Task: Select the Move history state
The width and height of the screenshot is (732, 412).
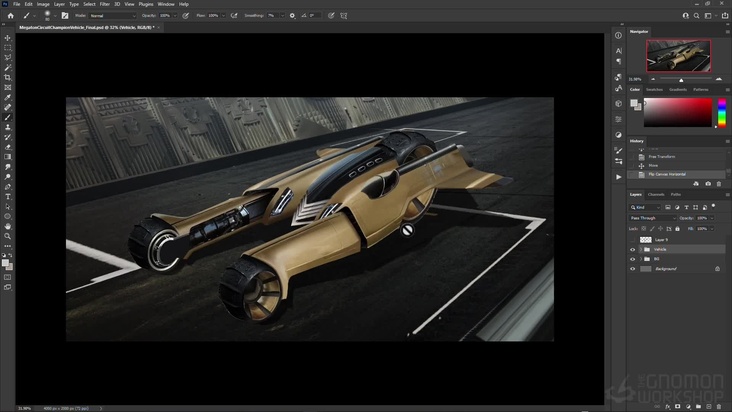Action: pyautogui.click(x=653, y=165)
